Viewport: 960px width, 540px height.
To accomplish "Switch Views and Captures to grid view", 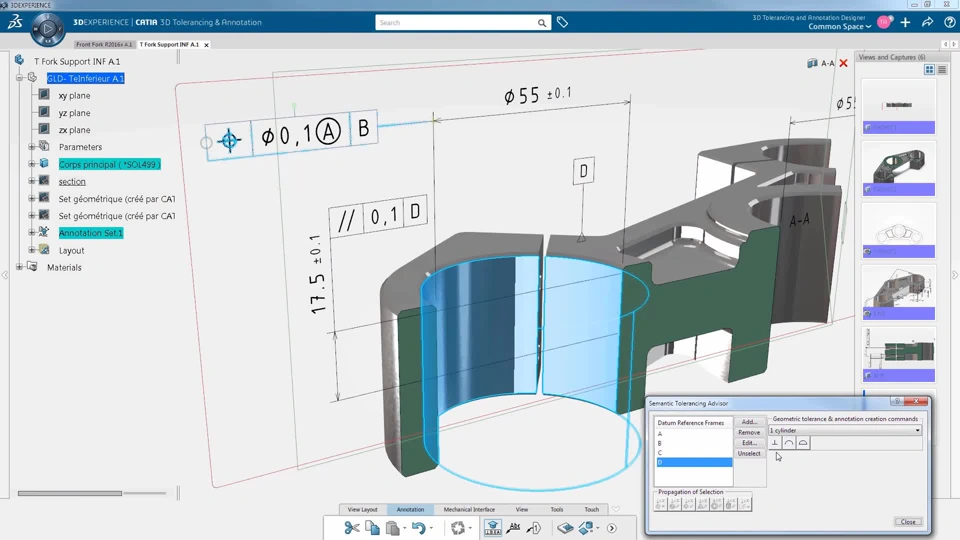I will [929, 70].
